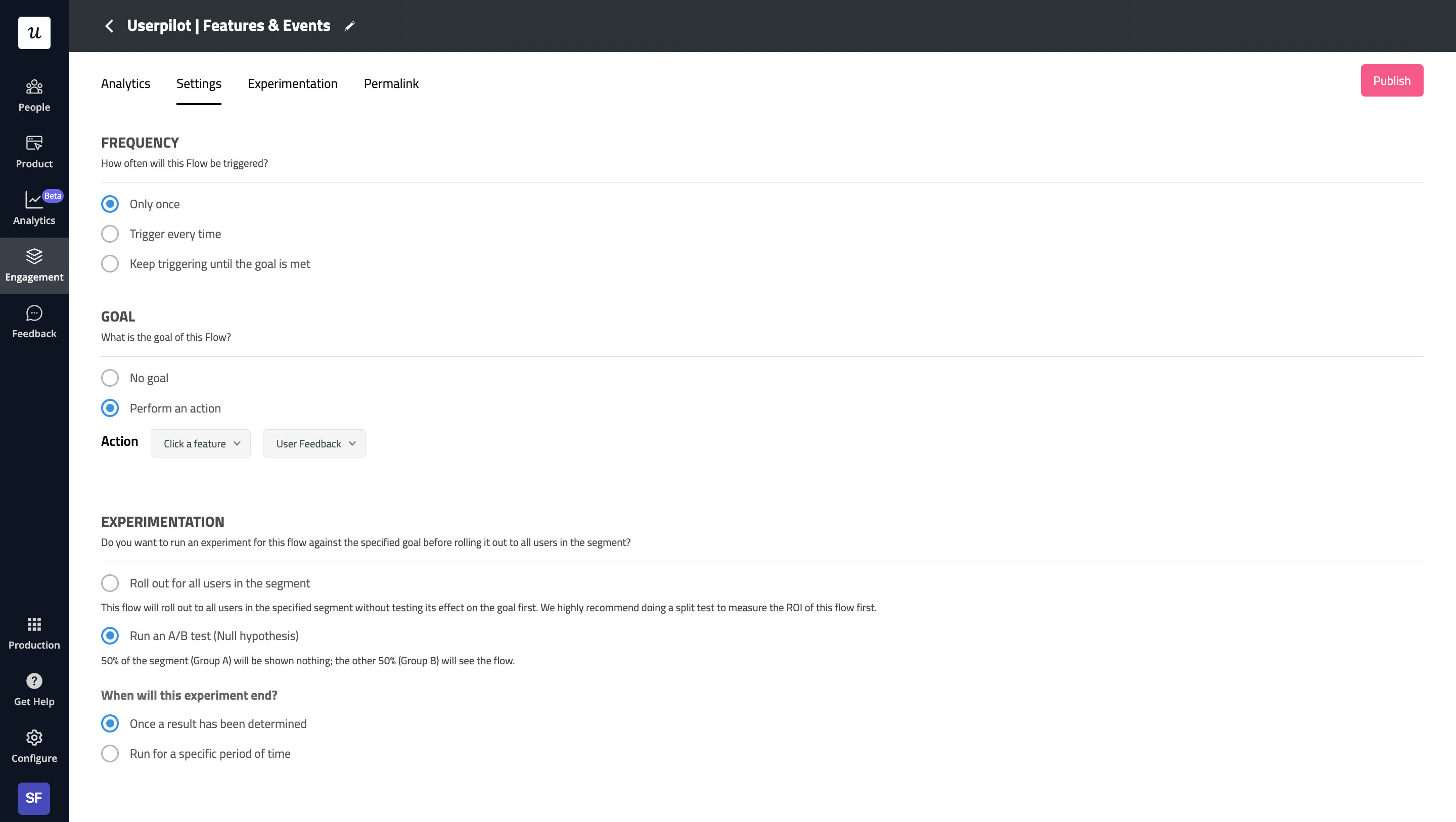The image size is (1456, 822).
Task: Open the Feedback panel
Action: pos(34,321)
